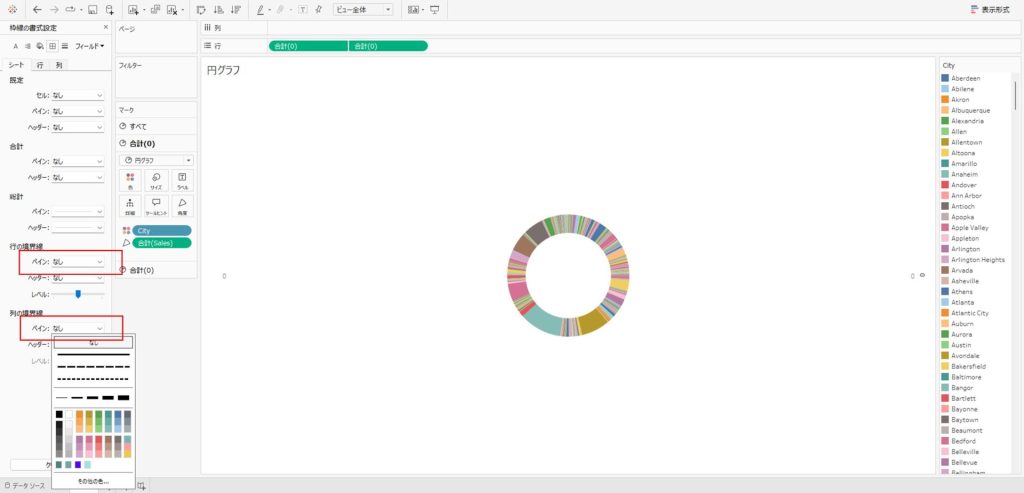
Task: Choose the なし option in line style popup
Action: [93, 343]
